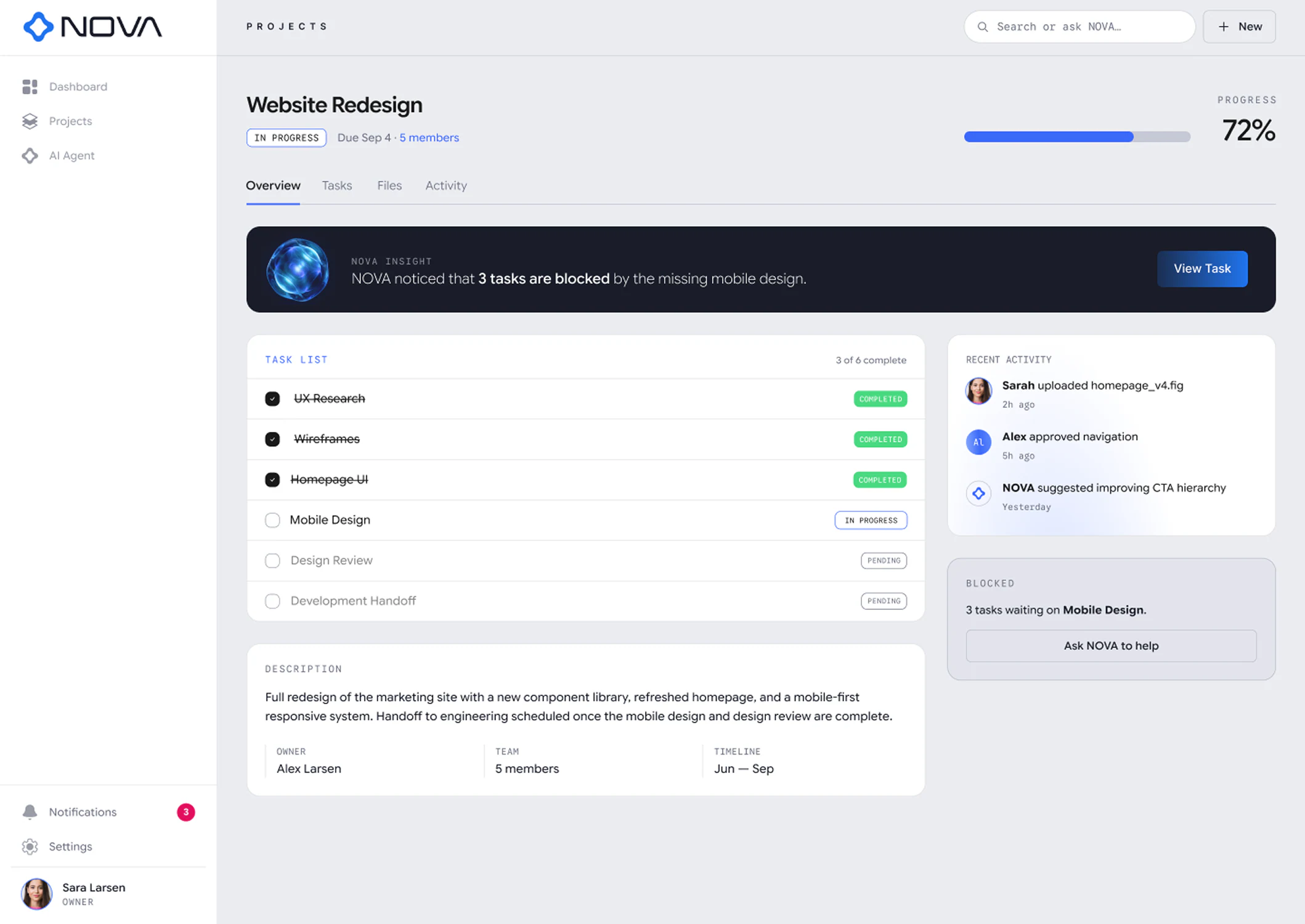The width and height of the screenshot is (1305, 924).
Task: Click the Design Review PENDING badge
Action: click(x=884, y=561)
